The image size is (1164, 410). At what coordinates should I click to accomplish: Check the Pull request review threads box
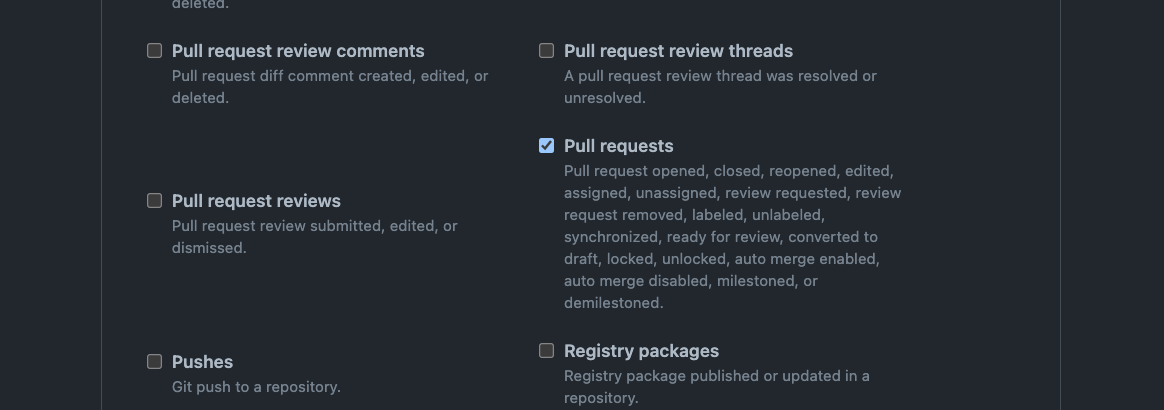[x=546, y=51]
